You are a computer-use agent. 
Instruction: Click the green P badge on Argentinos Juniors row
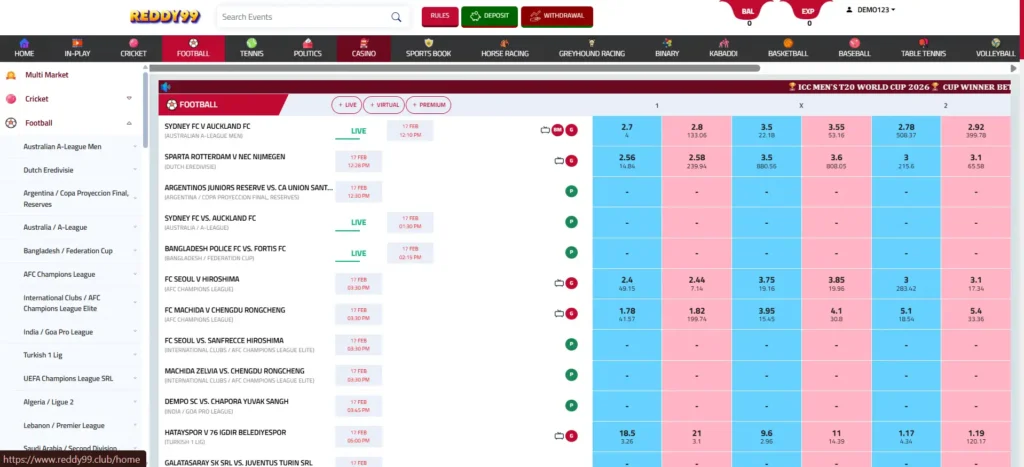pyautogui.click(x=571, y=191)
